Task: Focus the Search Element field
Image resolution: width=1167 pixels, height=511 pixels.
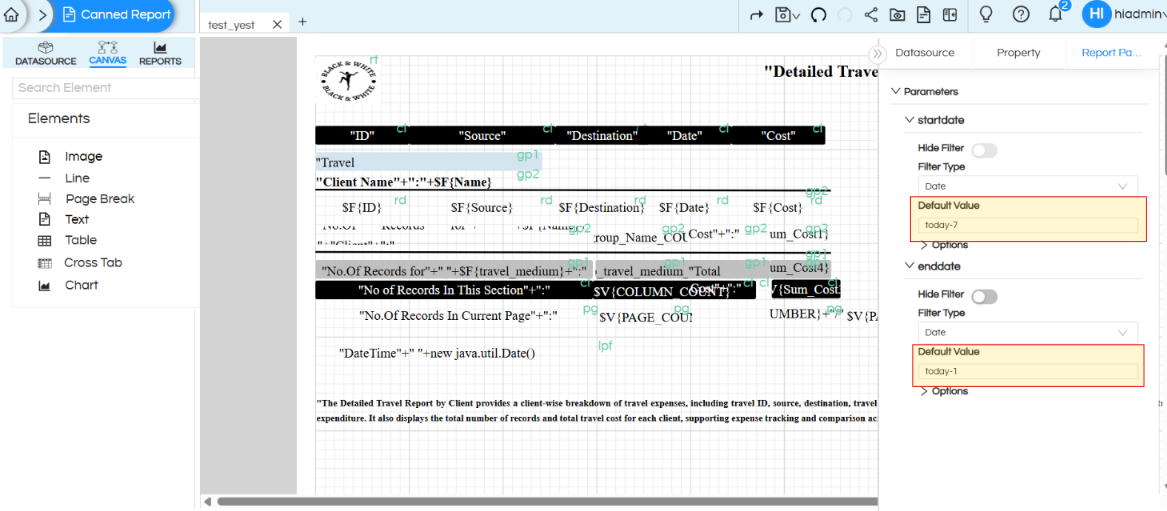Action: (x=106, y=88)
